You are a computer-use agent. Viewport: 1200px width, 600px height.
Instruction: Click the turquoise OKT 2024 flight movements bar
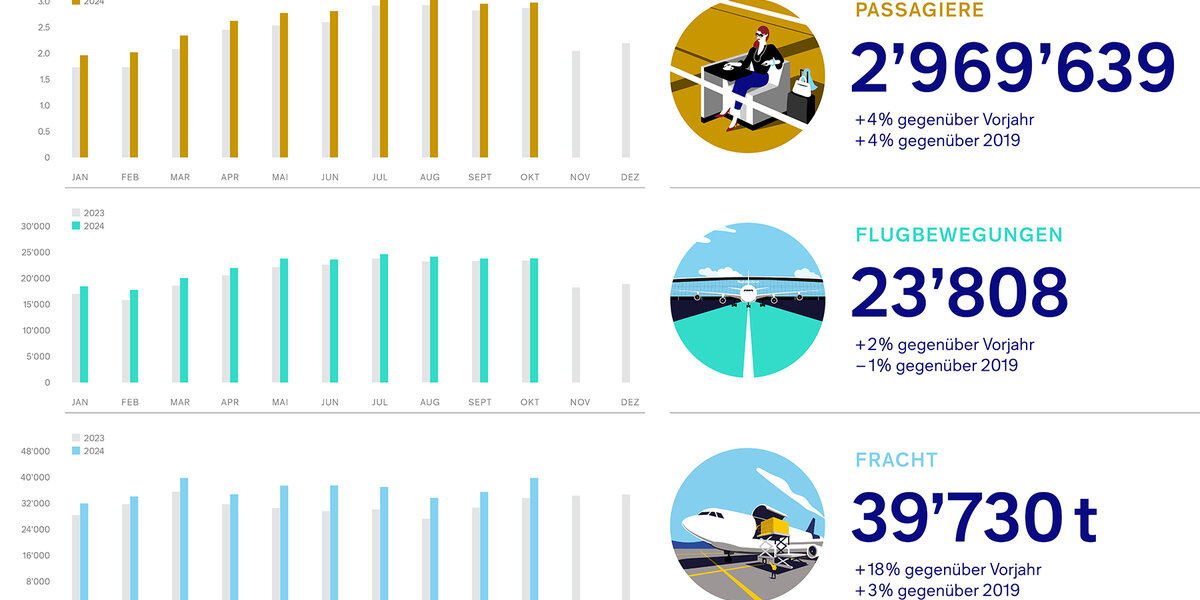tap(534, 320)
